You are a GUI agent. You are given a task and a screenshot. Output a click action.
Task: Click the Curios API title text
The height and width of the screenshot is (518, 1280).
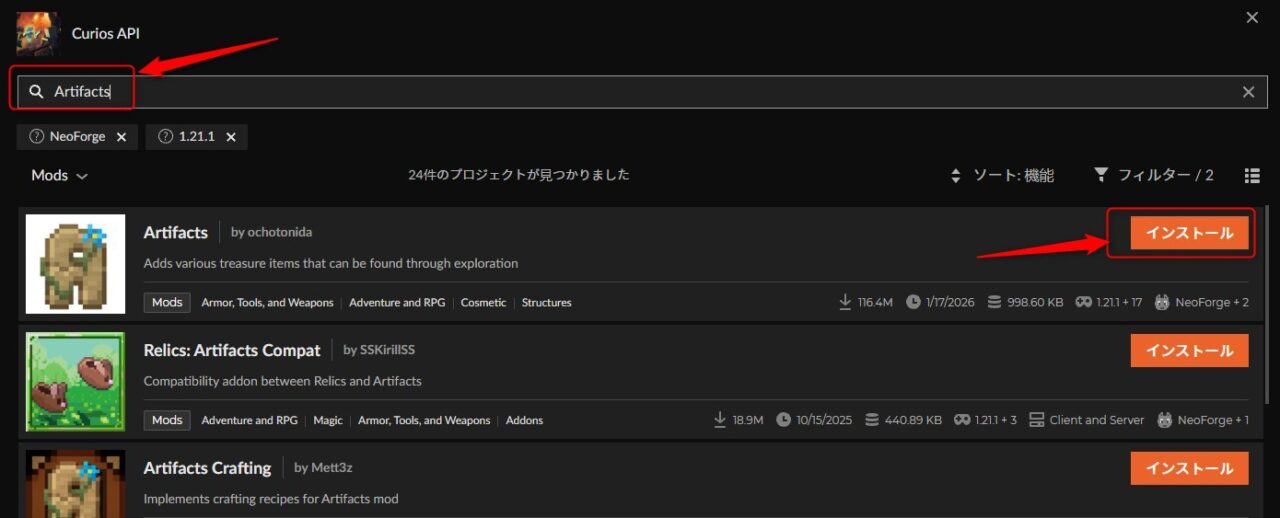click(106, 33)
